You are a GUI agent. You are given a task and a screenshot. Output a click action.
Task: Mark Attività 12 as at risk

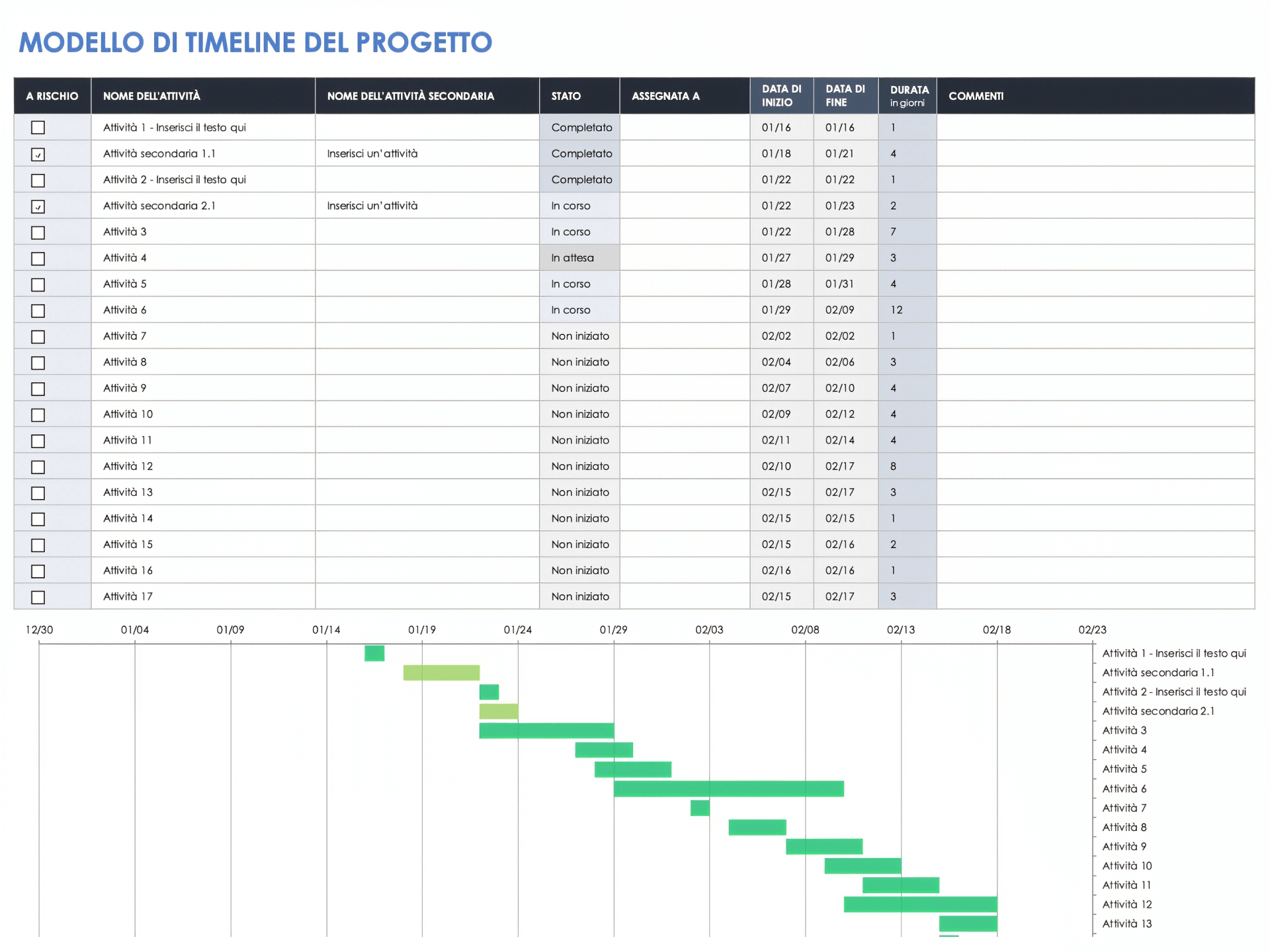pyautogui.click(x=38, y=467)
